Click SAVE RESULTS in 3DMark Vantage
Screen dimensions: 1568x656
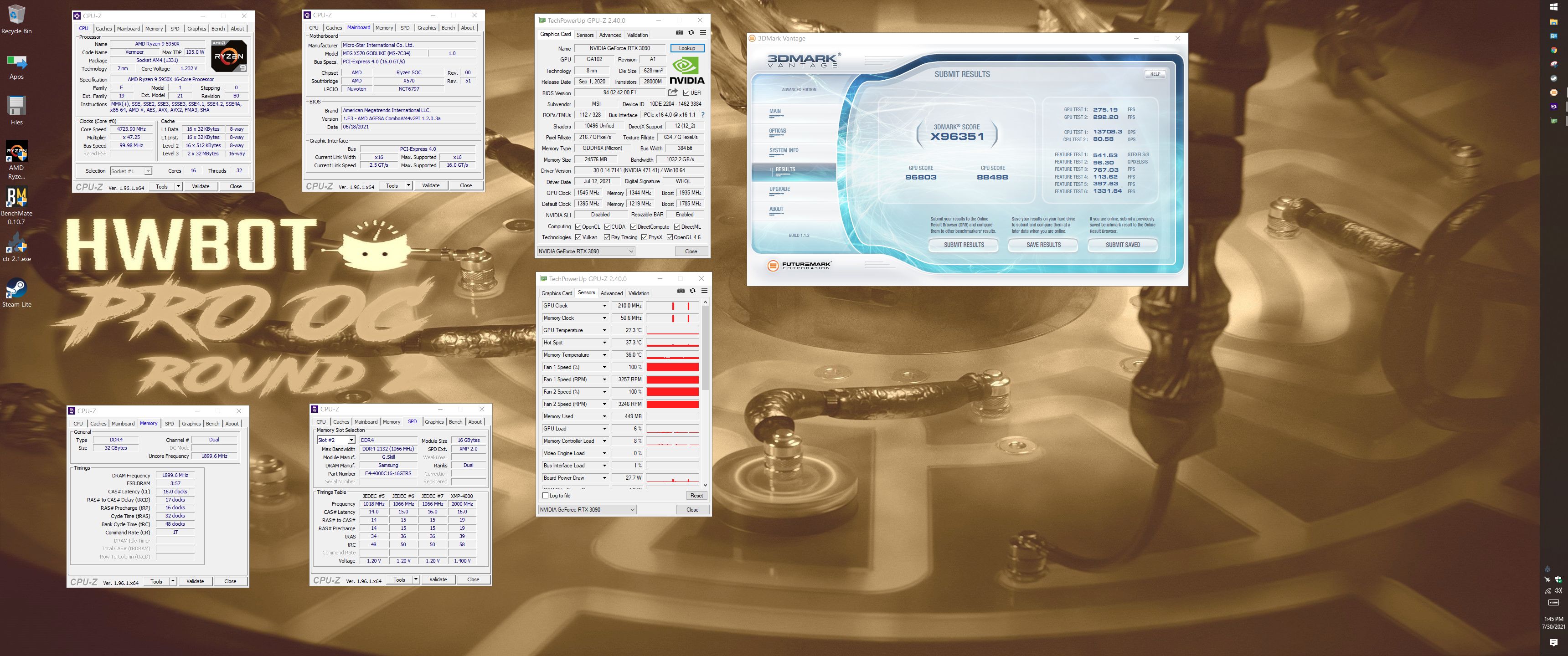tap(1043, 245)
